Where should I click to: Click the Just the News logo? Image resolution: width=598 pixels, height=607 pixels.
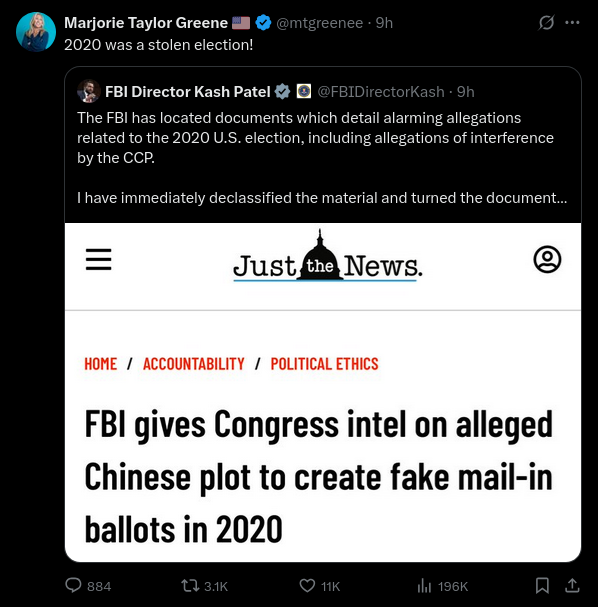coord(327,256)
